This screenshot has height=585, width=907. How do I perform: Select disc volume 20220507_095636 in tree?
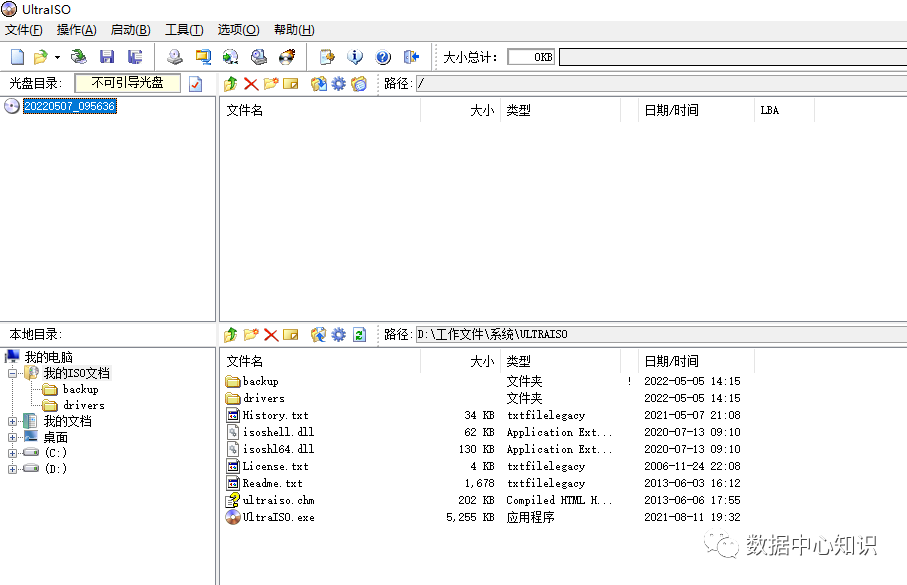click(69, 106)
